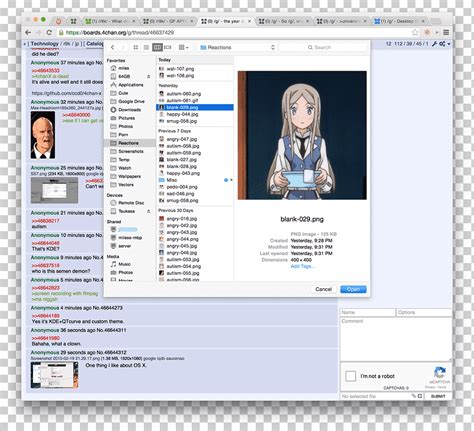
Task: Expand the Misc folder arrow
Action: pyautogui.click(x=231, y=180)
